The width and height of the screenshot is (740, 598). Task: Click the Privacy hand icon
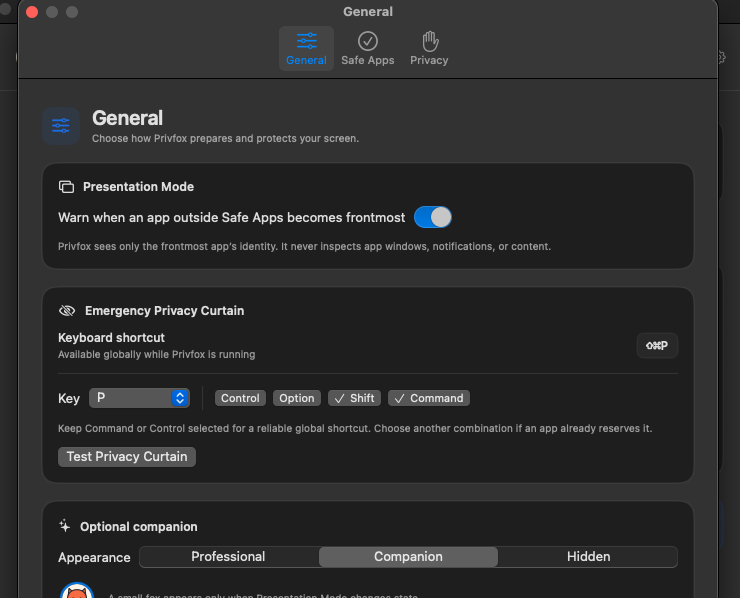(430, 41)
